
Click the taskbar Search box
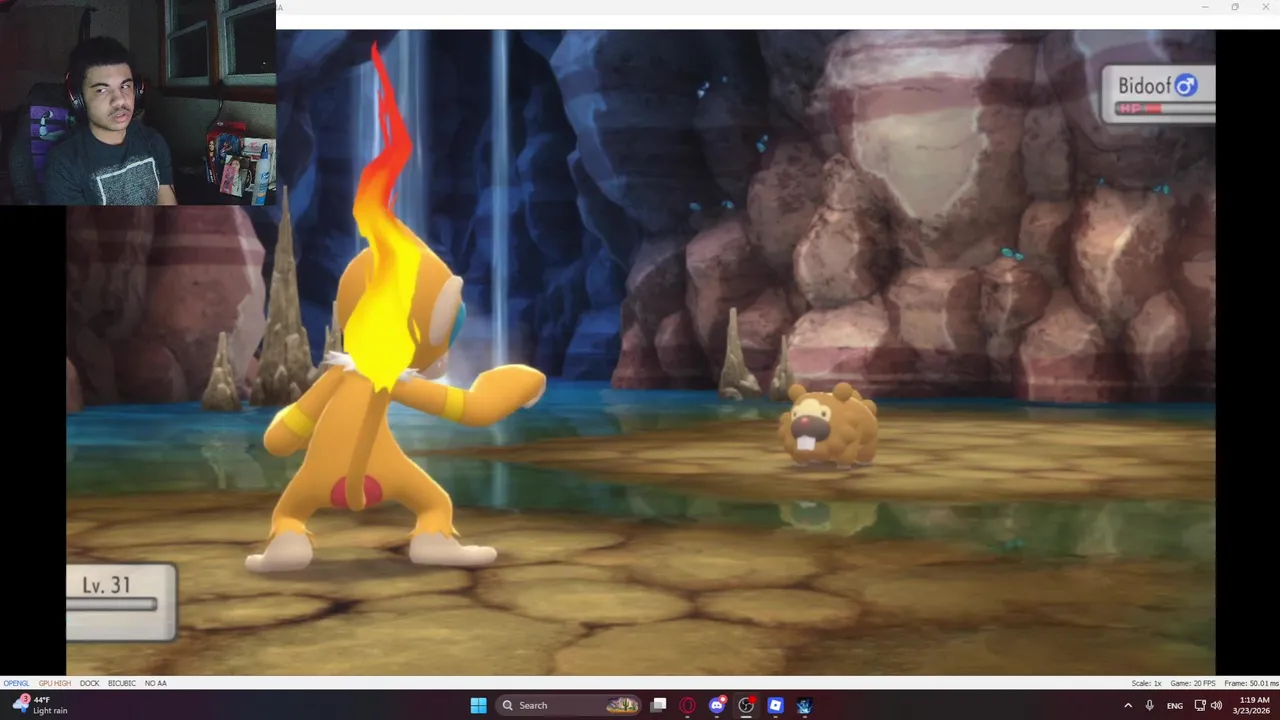point(567,705)
